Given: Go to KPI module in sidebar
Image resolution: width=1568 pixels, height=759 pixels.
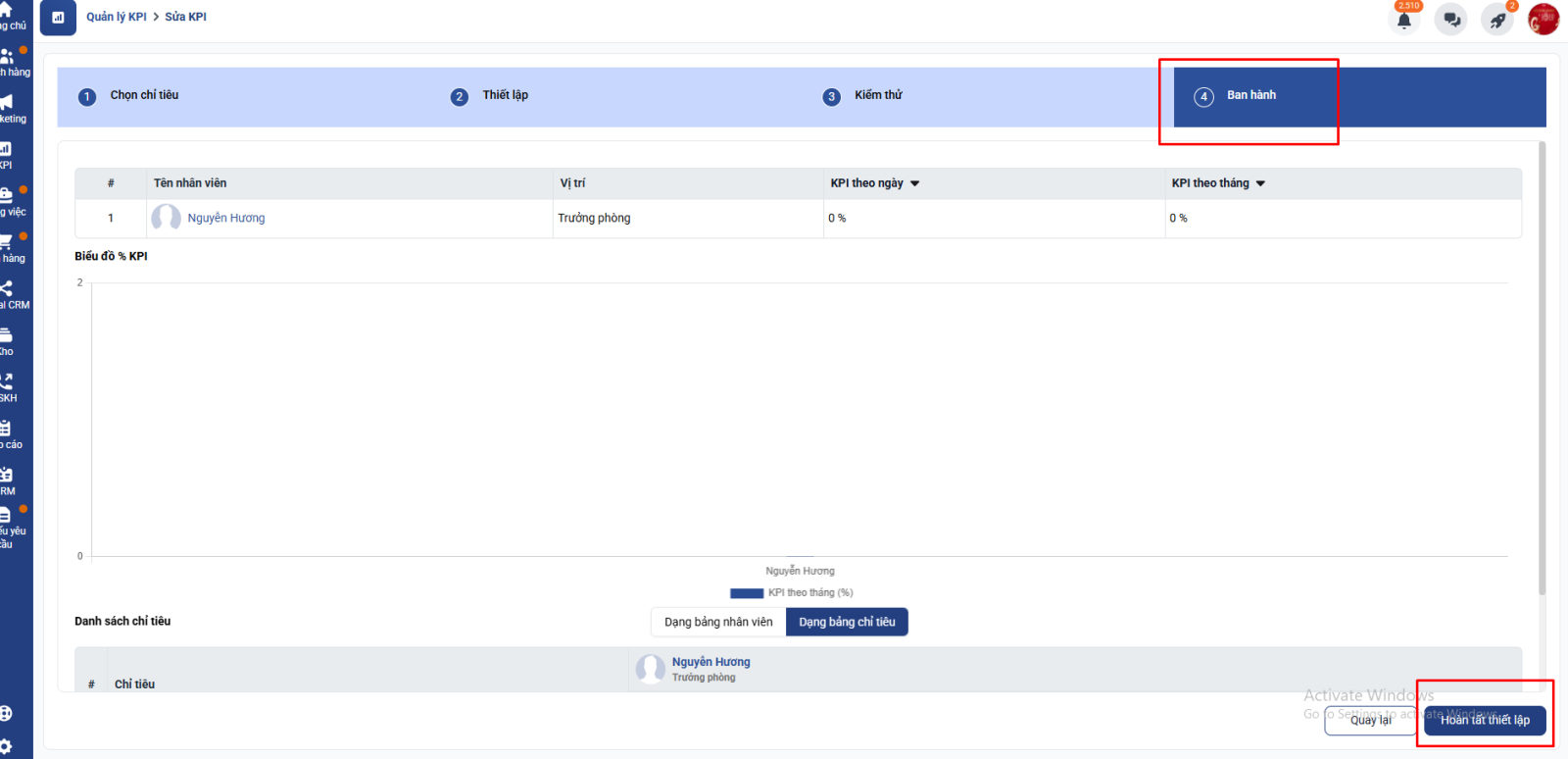Looking at the screenshot, I should 6,154.
